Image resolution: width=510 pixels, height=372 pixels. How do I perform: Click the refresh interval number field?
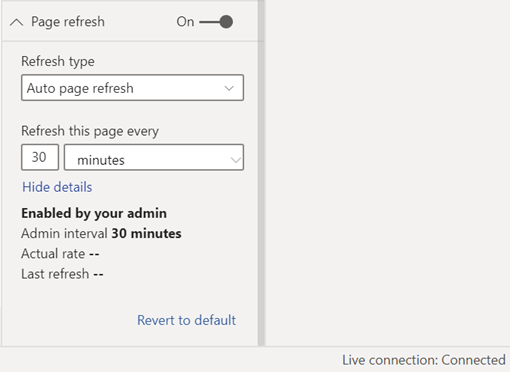click(40, 157)
